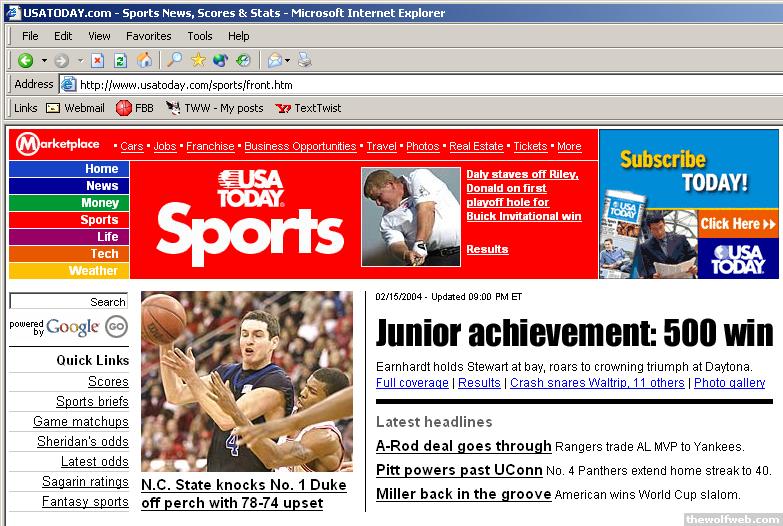Open the Mail button dropdown arrow
This screenshot has width=783, height=526.
[287, 61]
